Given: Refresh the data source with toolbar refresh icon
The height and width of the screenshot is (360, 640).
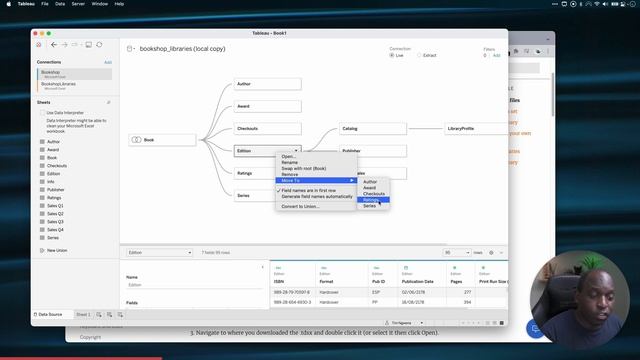Looking at the screenshot, I should coord(99,44).
